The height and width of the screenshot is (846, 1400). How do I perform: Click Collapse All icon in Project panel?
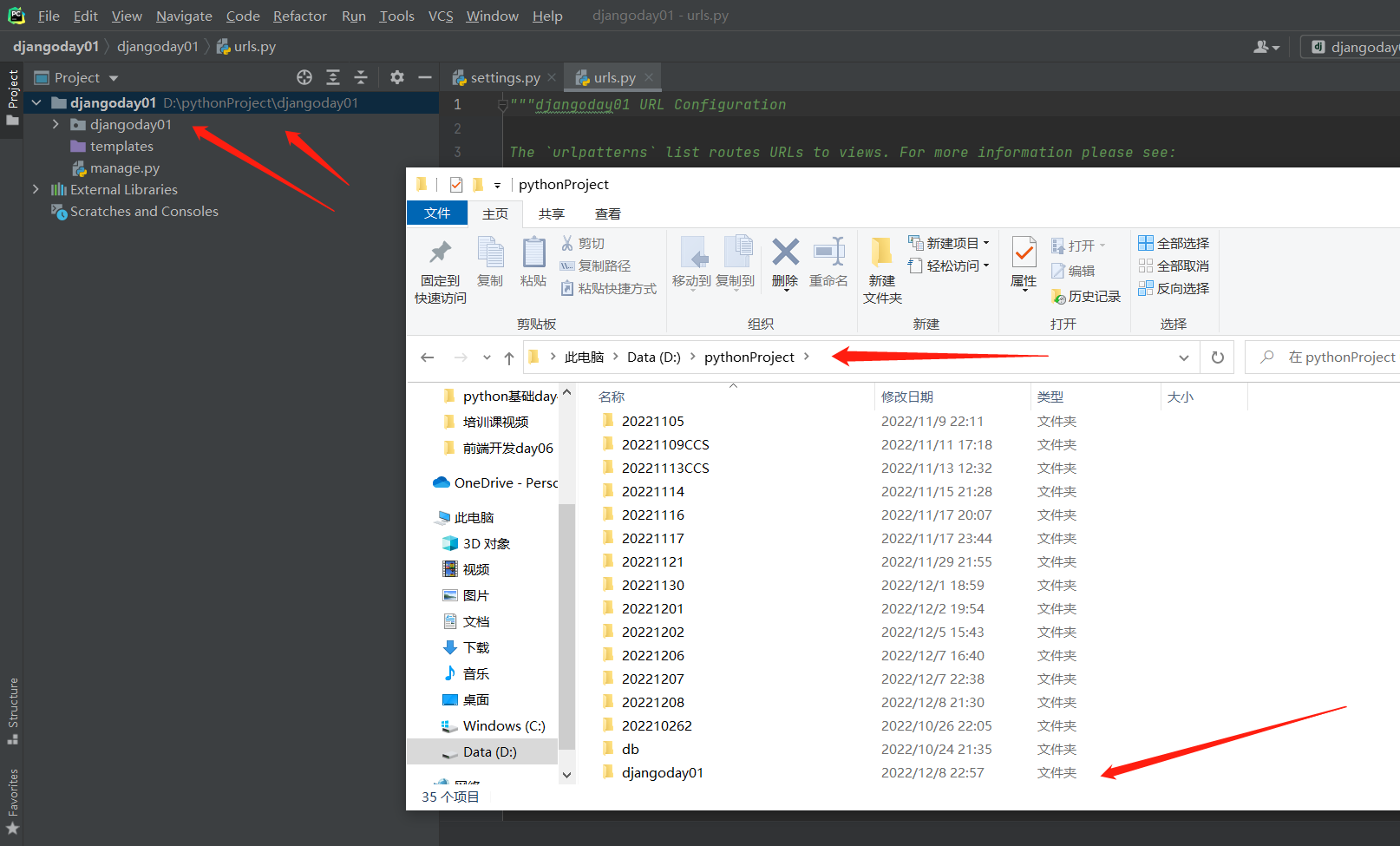pyautogui.click(x=361, y=77)
